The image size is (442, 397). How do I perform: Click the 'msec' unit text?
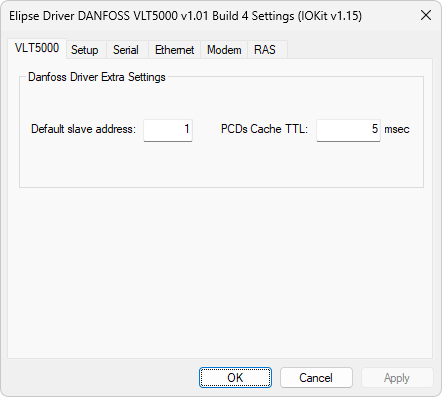397,129
